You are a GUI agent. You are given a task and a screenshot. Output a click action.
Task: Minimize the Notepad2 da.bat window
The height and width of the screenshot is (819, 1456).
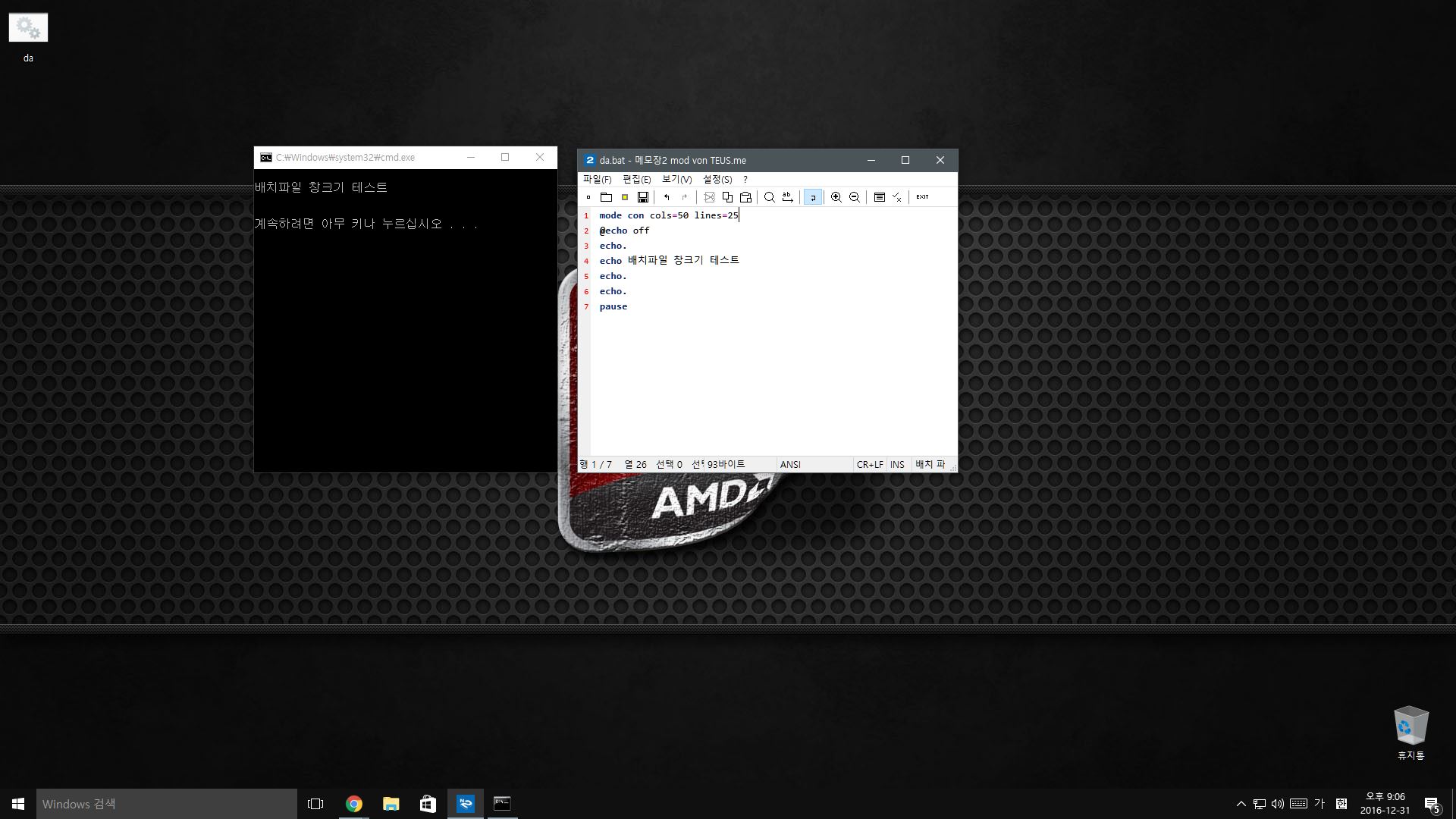871,160
